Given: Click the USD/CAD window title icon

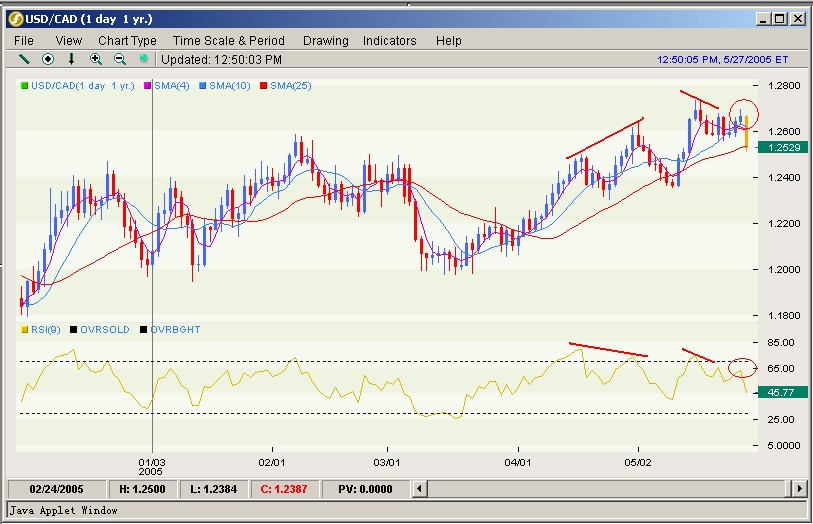Looking at the screenshot, I should tap(16, 19).
